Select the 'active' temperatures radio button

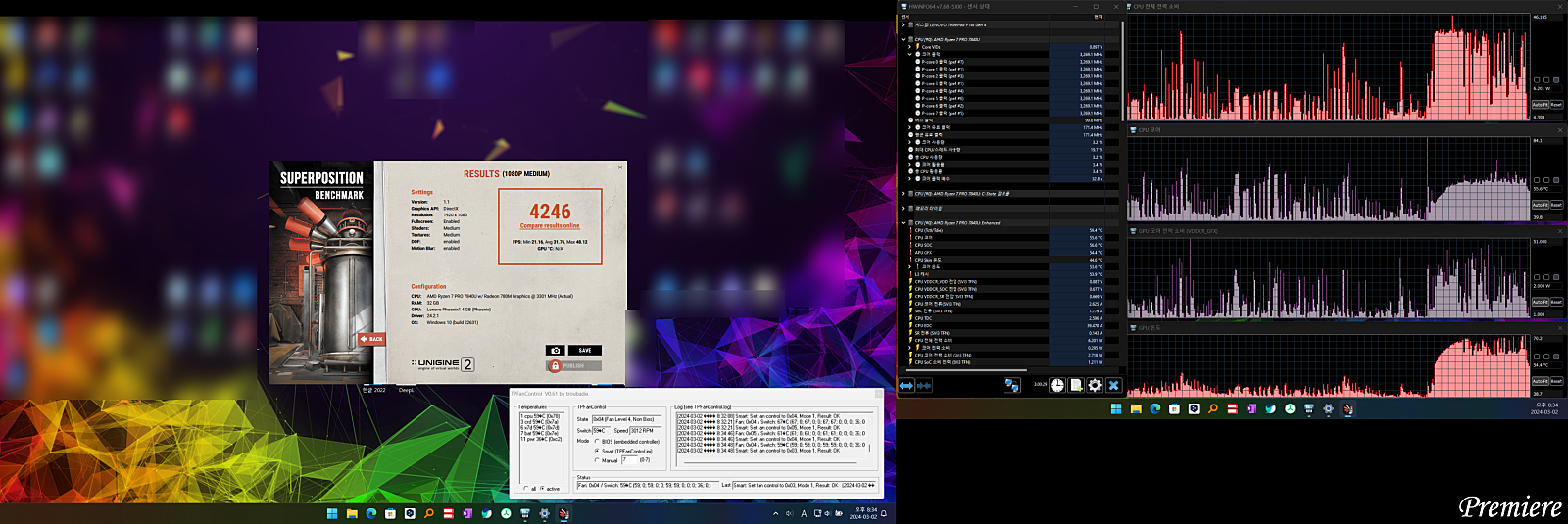542,488
